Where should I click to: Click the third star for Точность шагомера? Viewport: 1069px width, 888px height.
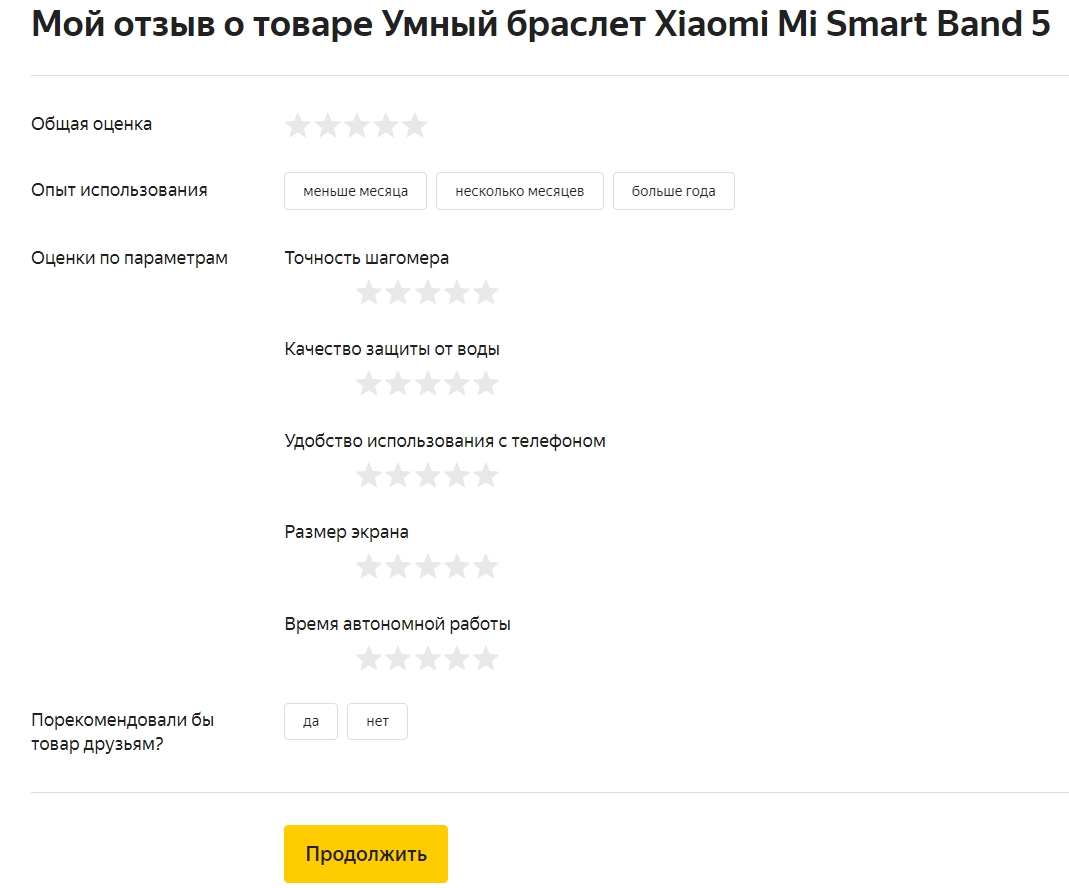[x=426, y=292]
